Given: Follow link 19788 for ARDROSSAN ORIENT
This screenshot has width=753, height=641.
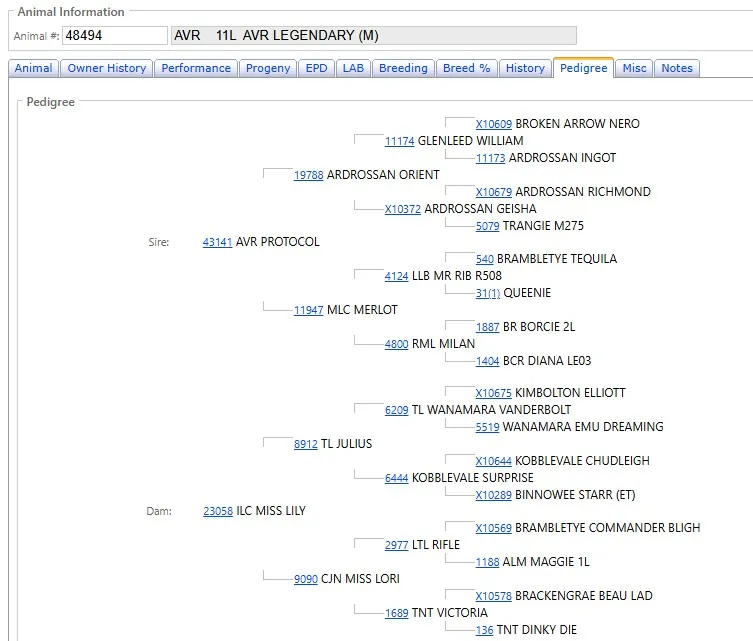Looking at the screenshot, I should tap(308, 175).
